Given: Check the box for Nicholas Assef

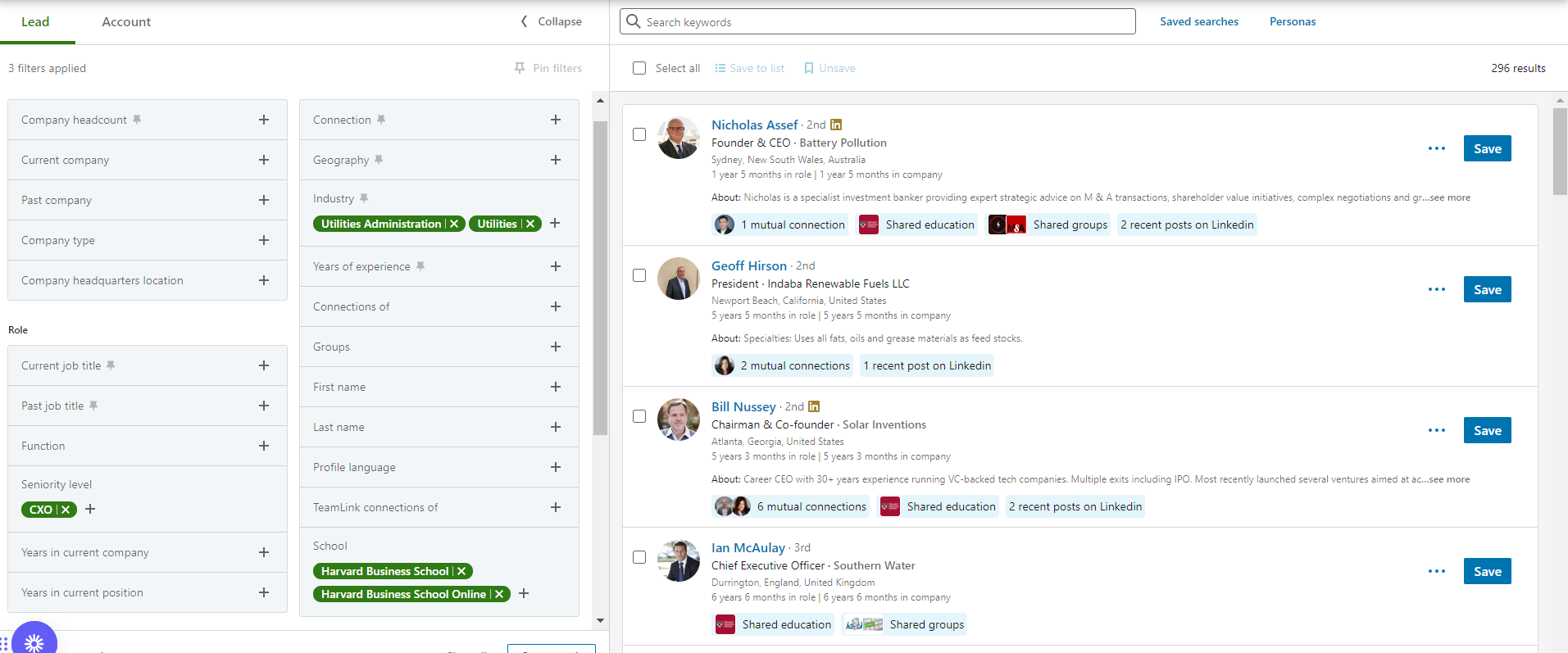Looking at the screenshot, I should (639, 134).
